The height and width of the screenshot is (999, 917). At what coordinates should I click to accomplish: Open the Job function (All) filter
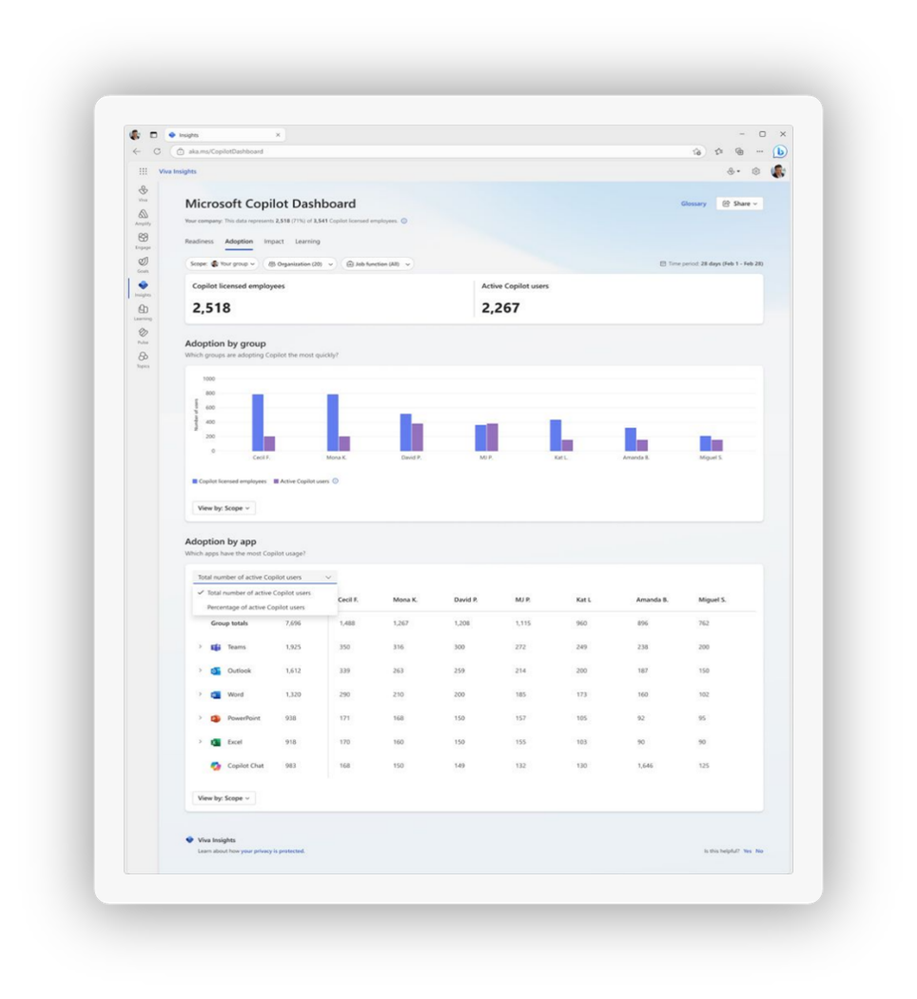pyautogui.click(x=377, y=264)
